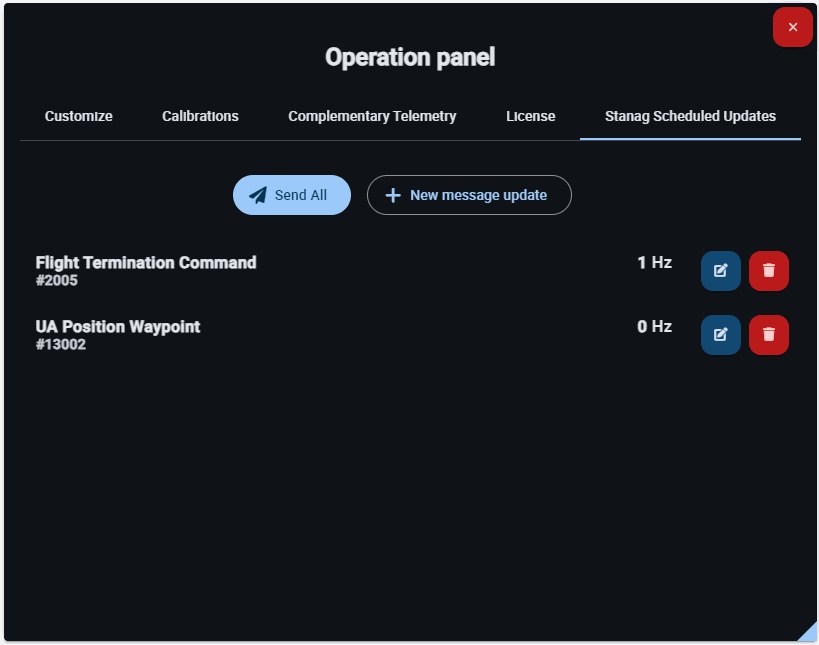Click the paper plane Send All icon

click(x=258, y=195)
